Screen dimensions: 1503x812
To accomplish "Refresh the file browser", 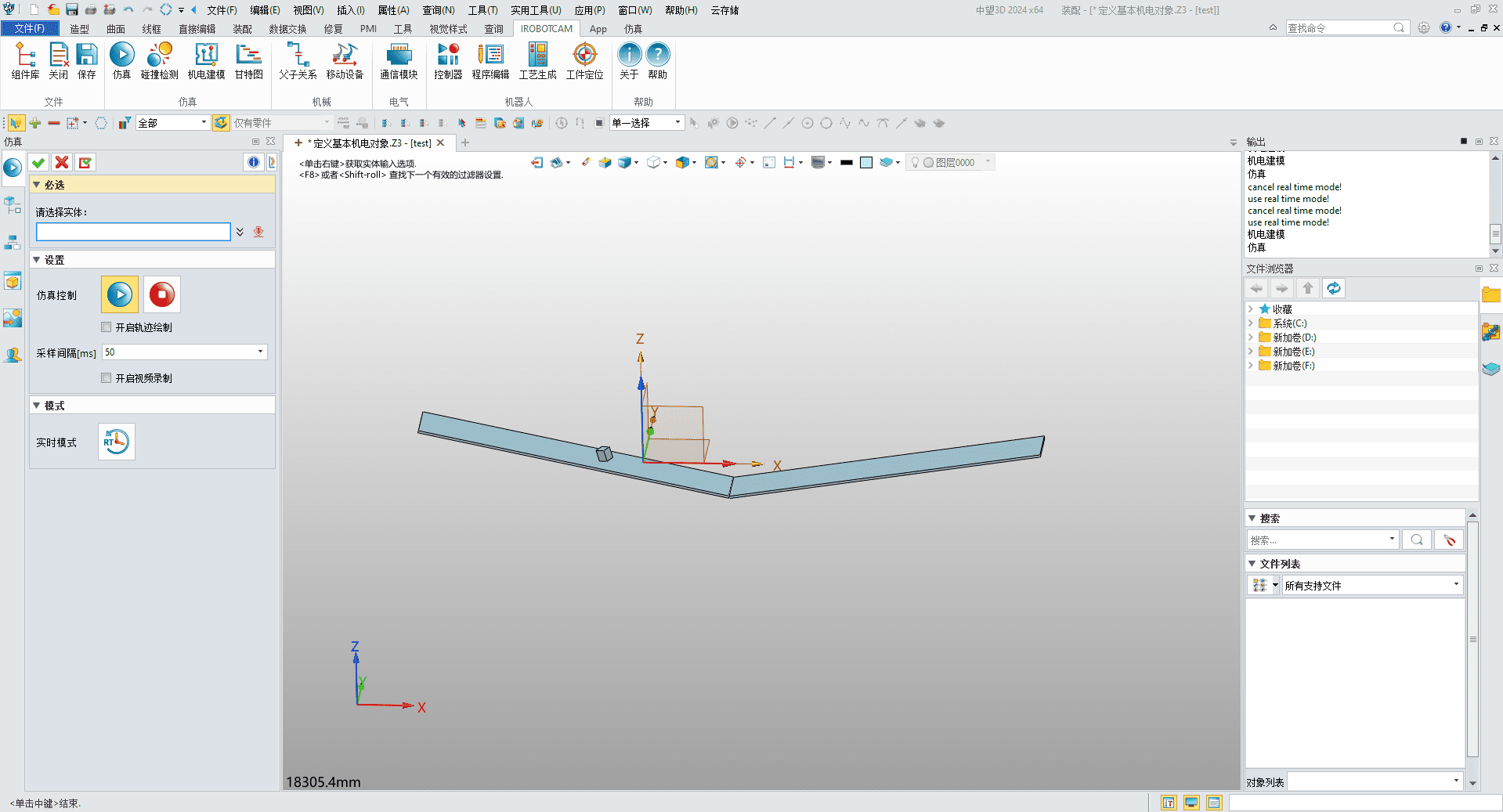I will (1334, 288).
